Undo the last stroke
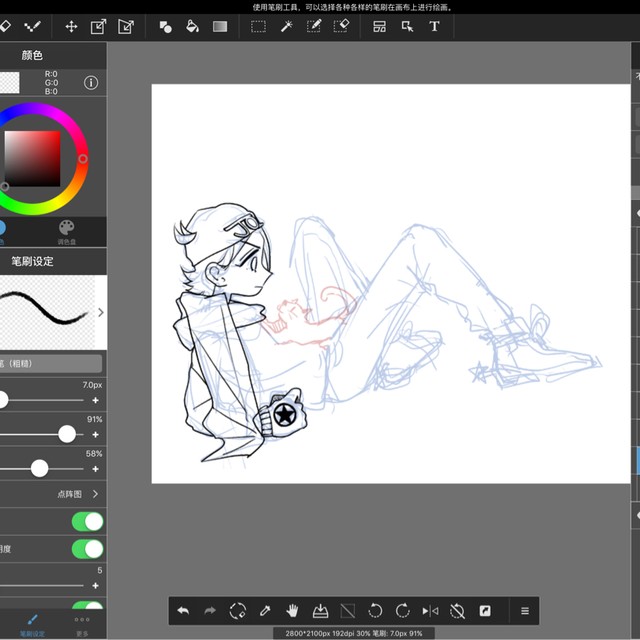The height and width of the screenshot is (640, 640). point(183,610)
